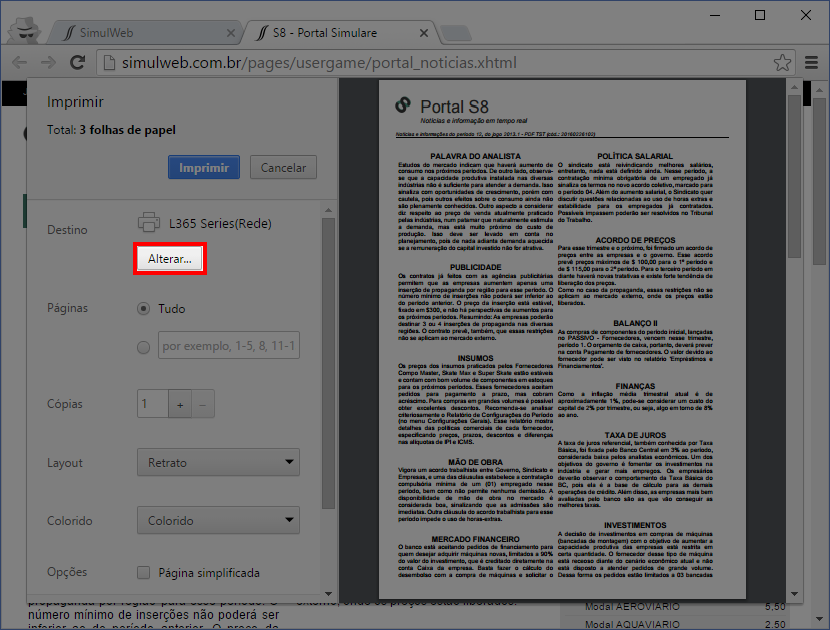Open the Colorido color dropdown
This screenshot has height=630, width=830.
pyautogui.click(x=218, y=520)
